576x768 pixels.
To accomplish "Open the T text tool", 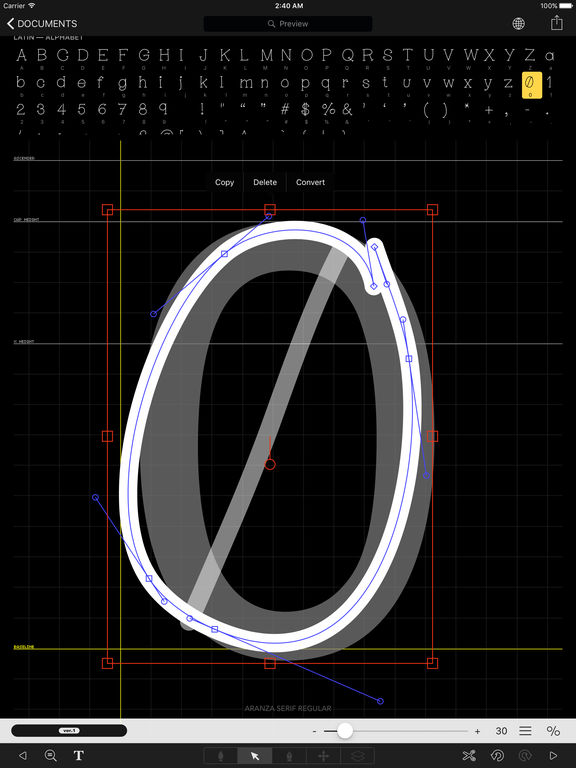I will pyautogui.click(x=79, y=756).
